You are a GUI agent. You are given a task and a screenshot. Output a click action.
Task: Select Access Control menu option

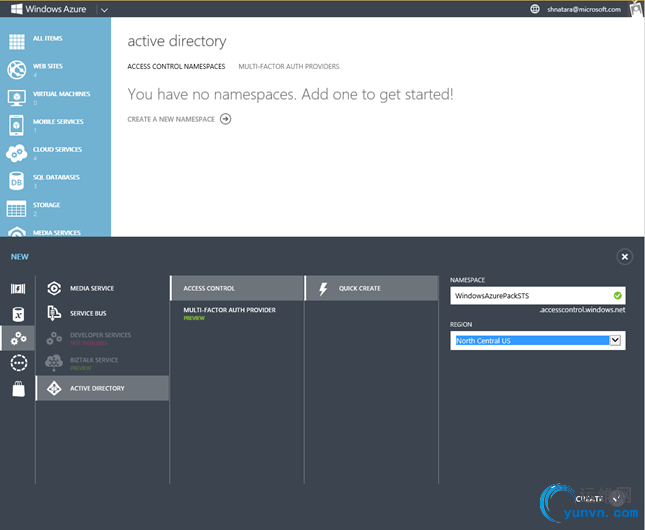pyautogui.click(x=237, y=288)
